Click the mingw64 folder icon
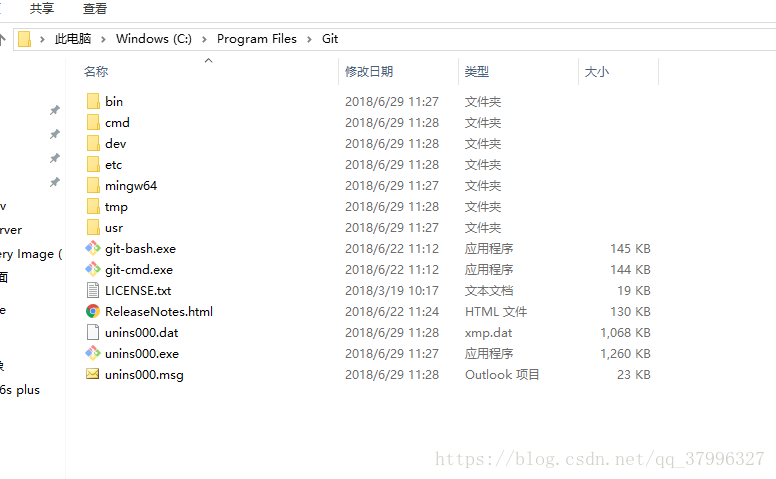 (93, 186)
